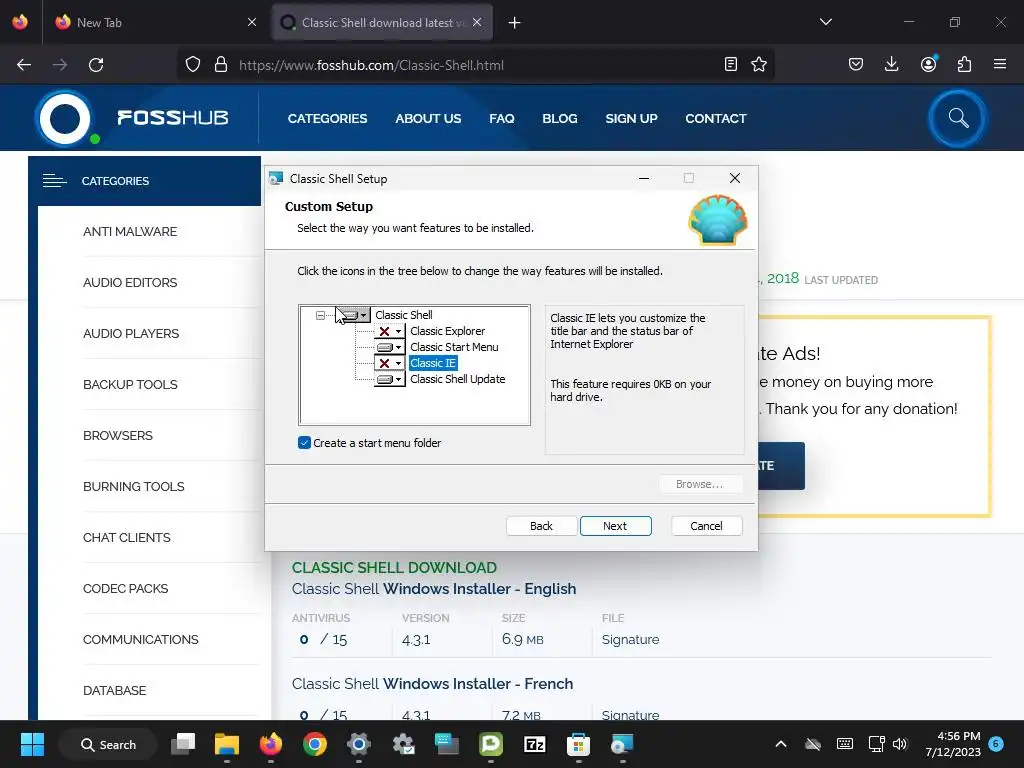This screenshot has width=1024, height=768.
Task: Go back in Firefox
Action: (x=24, y=65)
